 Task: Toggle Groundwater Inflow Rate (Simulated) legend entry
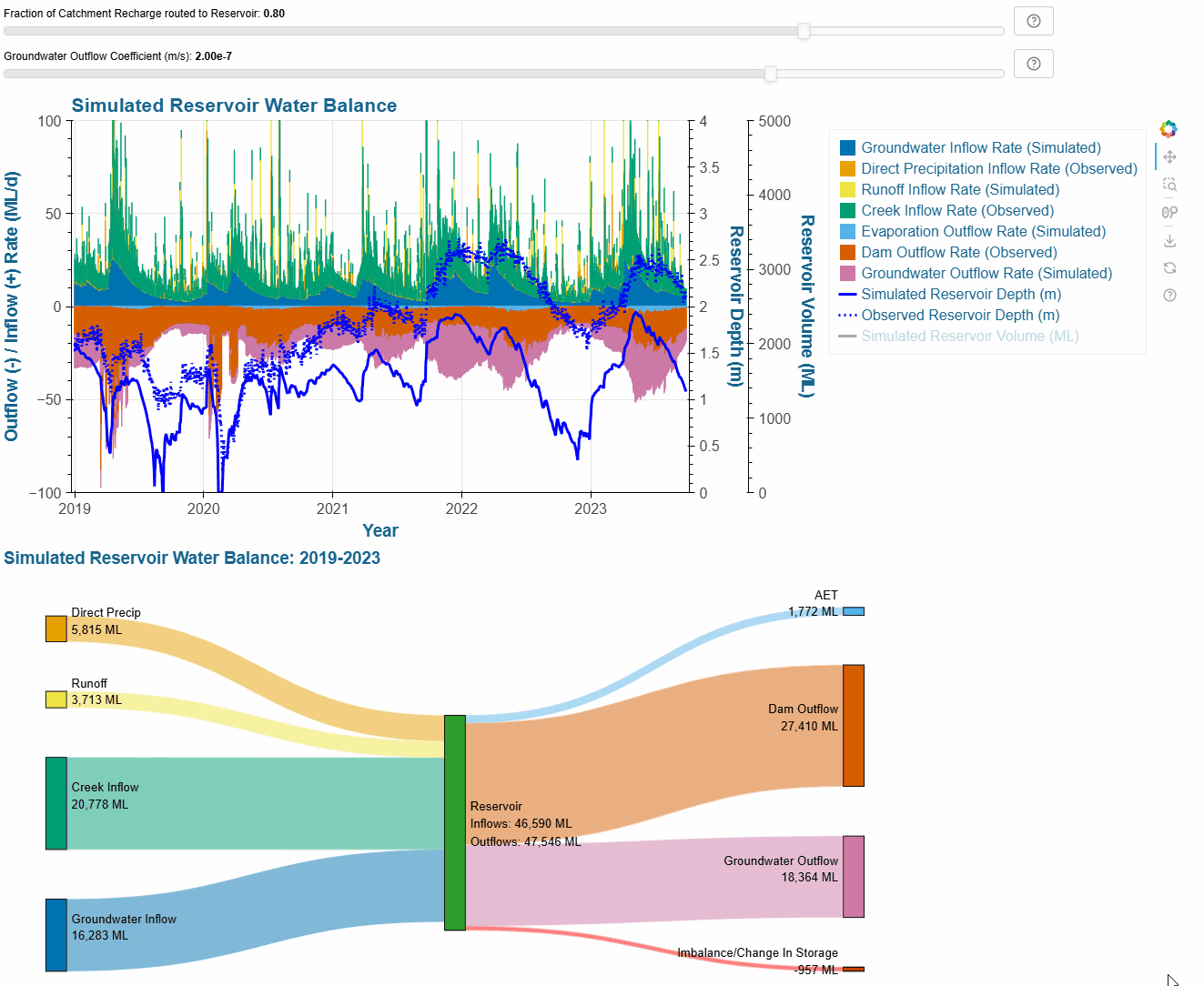pyautogui.click(x=980, y=147)
